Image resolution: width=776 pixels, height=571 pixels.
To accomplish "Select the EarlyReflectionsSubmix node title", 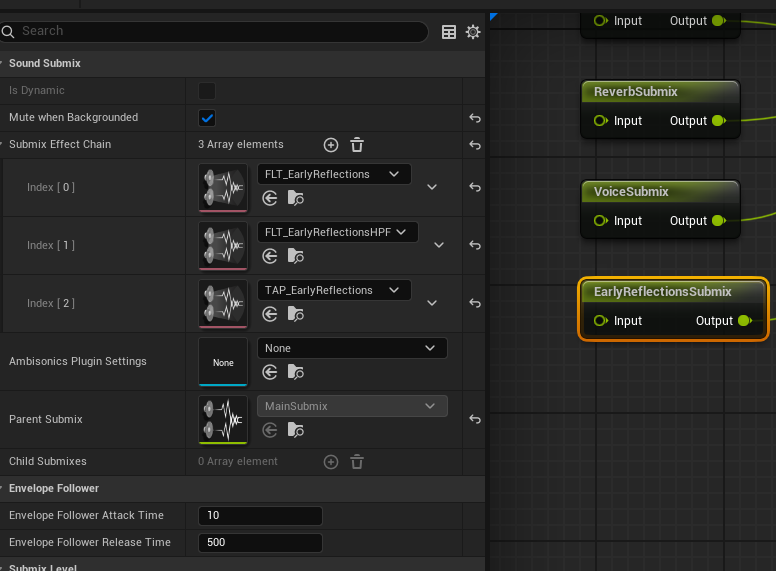I will pyautogui.click(x=662, y=291).
